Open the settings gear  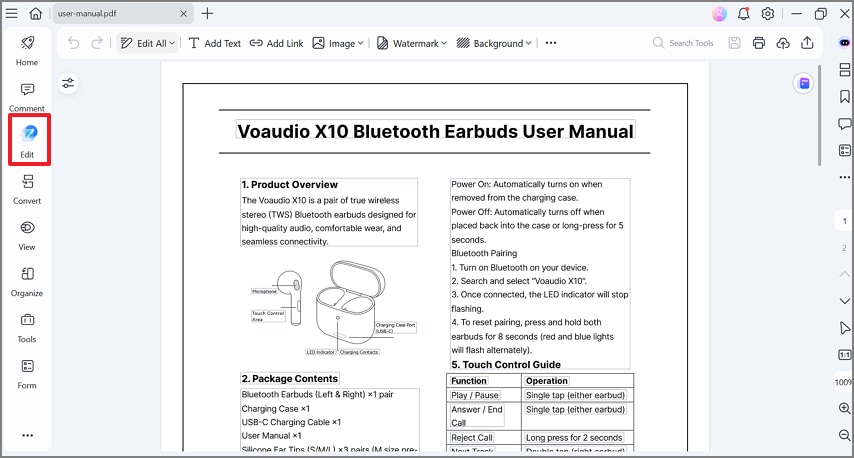[x=768, y=14]
